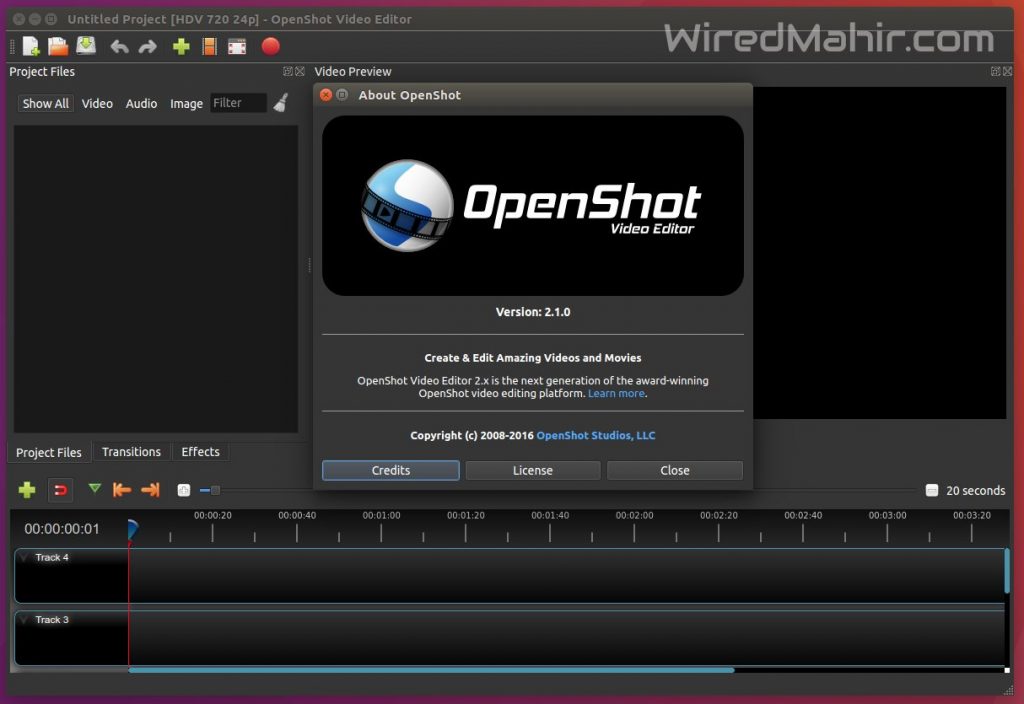Toggle center-on-playhead in timeline toolbar
1024x704 pixels.
tap(184, 490)
